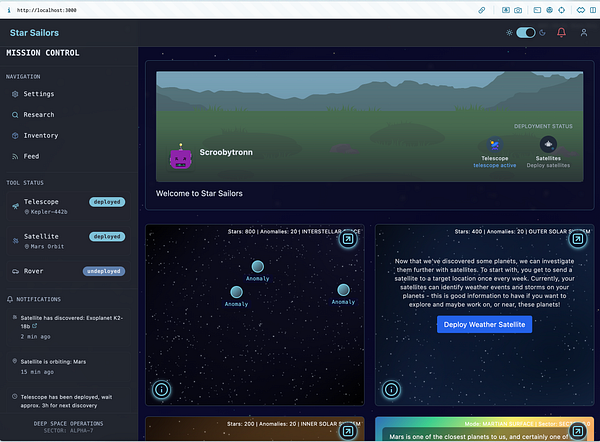This screenshot has height=442, width=600.
Task: Click the Welcome to Star Sailors text
Action: [199, 194]
